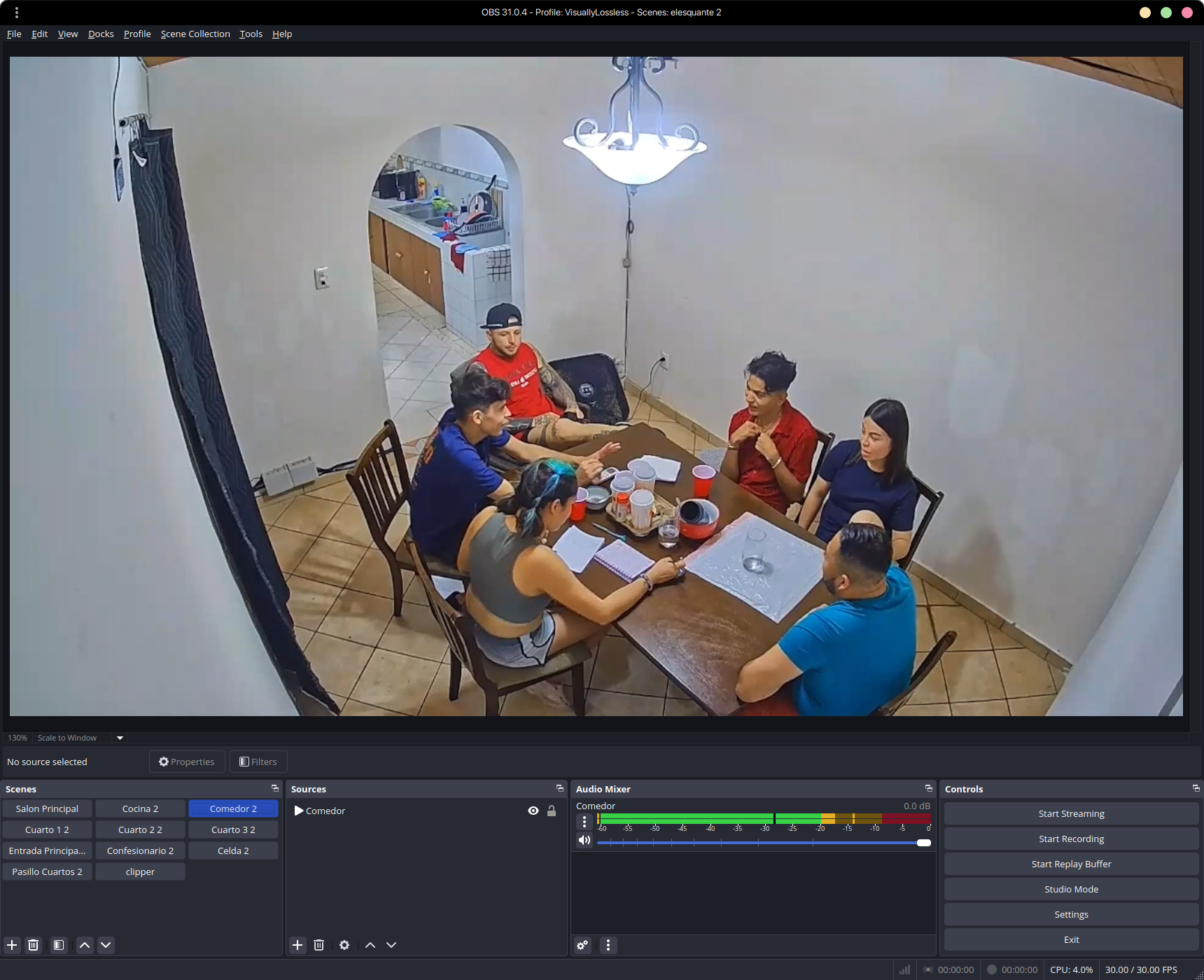Switch to Cuarto 3 2 scene
The width and height of the screenshot is (1204, 980).
[x=233, y=829]
